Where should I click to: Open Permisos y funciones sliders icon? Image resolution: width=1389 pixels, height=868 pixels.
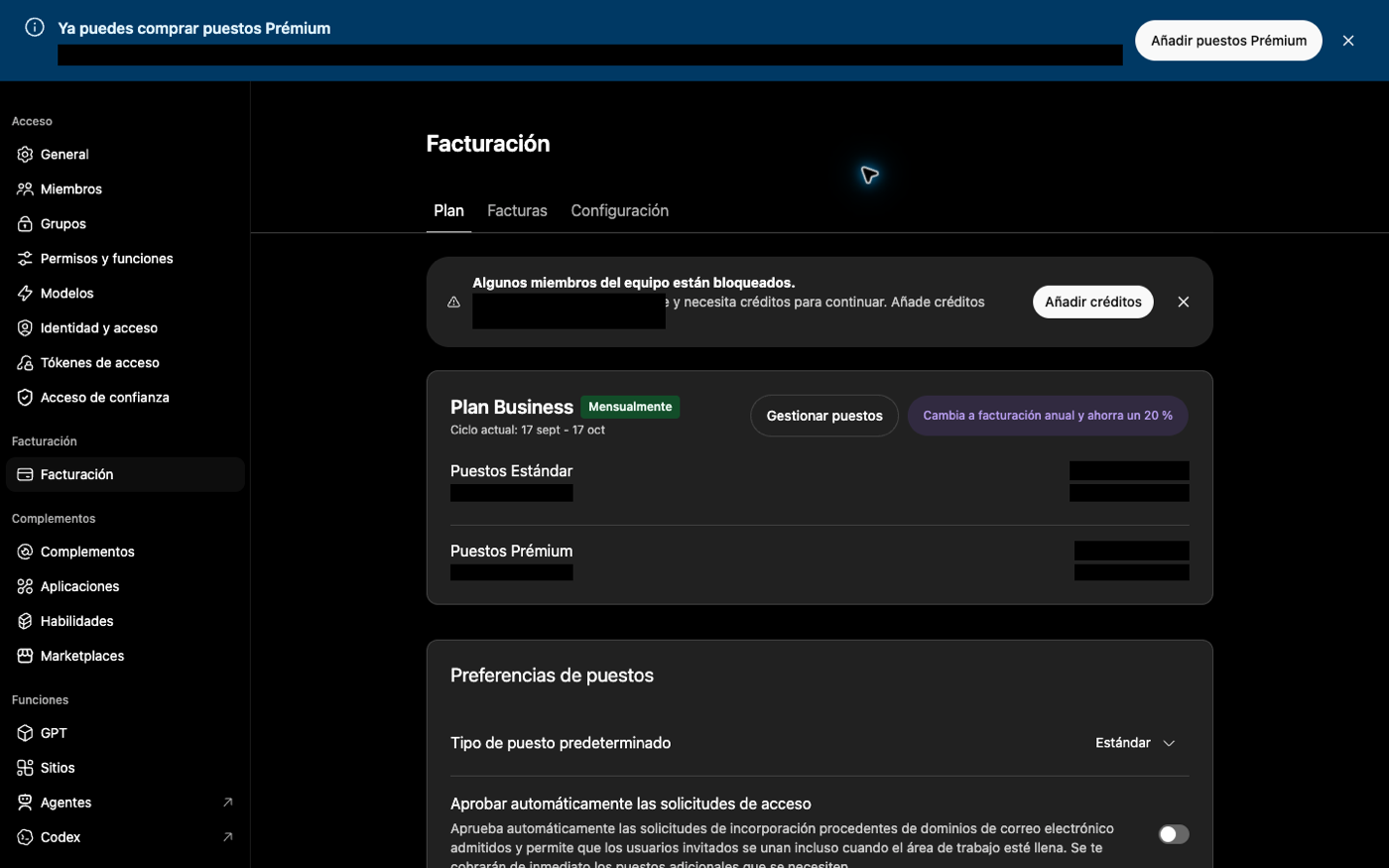[x=25, y=259]
